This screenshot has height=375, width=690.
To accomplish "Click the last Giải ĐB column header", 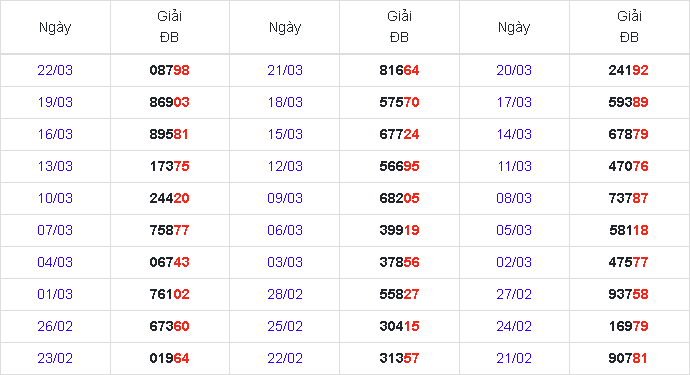I will [x=629, y=27].
